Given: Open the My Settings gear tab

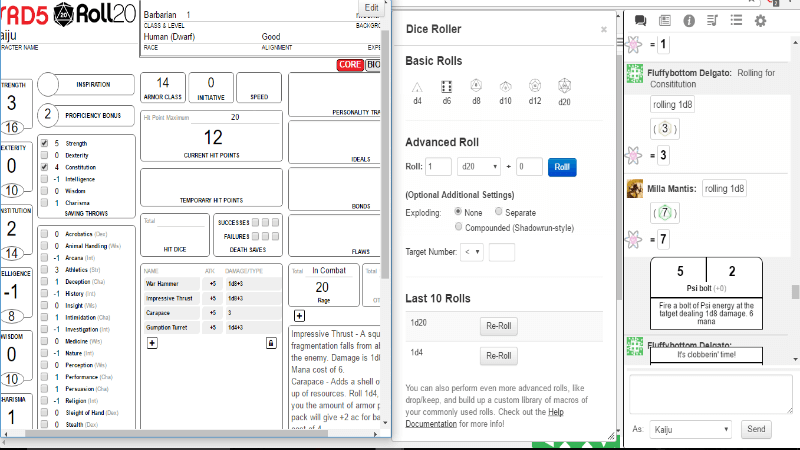Looking at the screenshot, I should 760,20.
